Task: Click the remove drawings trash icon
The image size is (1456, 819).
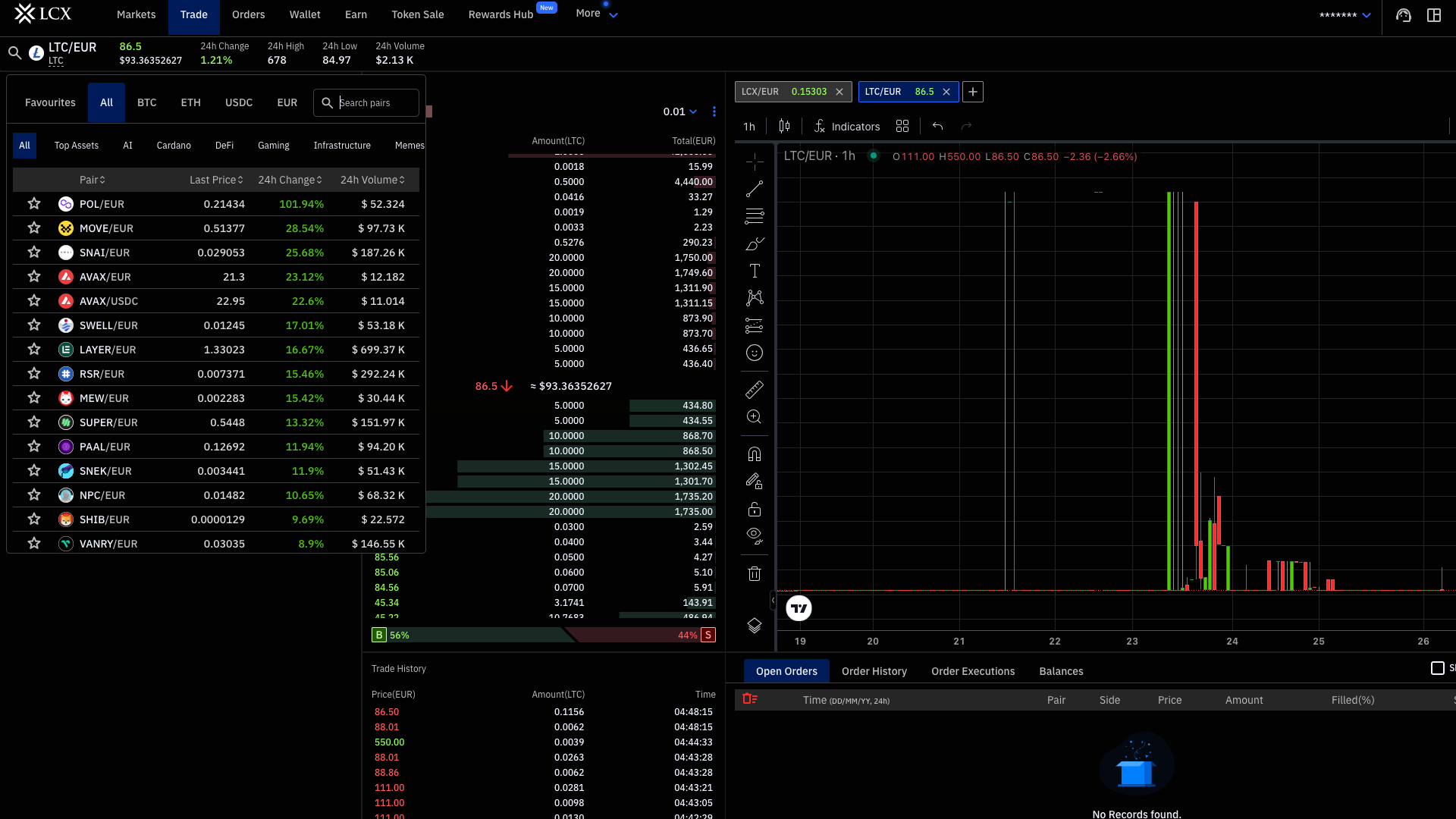Action: [x=755, y=574]
